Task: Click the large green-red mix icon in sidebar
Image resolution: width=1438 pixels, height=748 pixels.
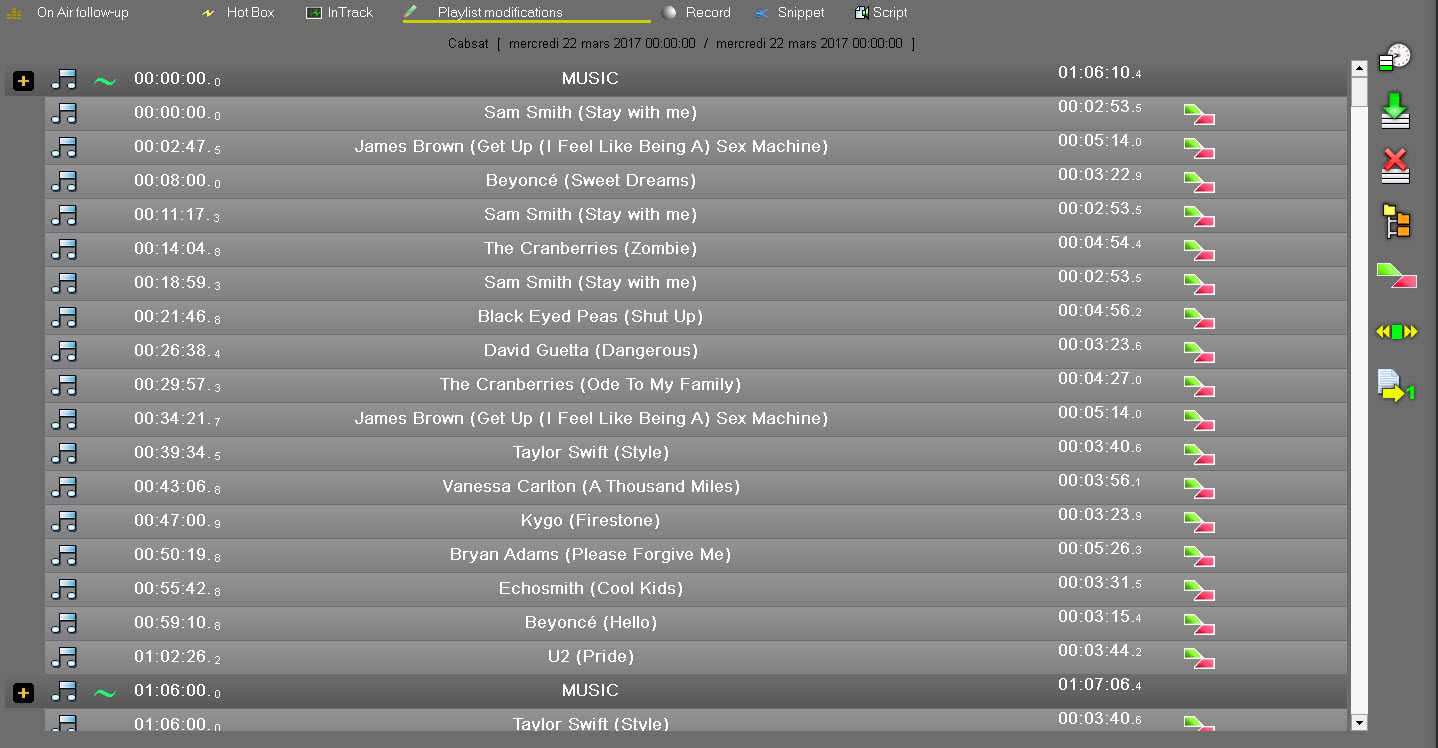Action: [x=1396, y=275]
